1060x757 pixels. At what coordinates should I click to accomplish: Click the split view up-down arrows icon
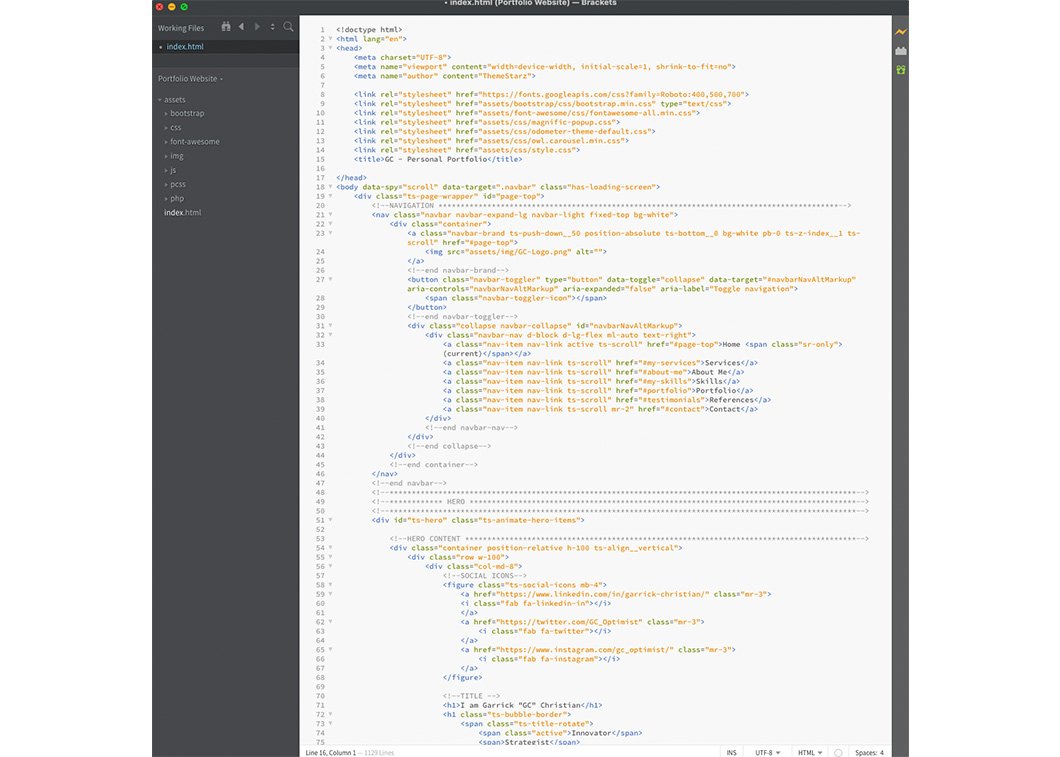[x=272, y=27]
